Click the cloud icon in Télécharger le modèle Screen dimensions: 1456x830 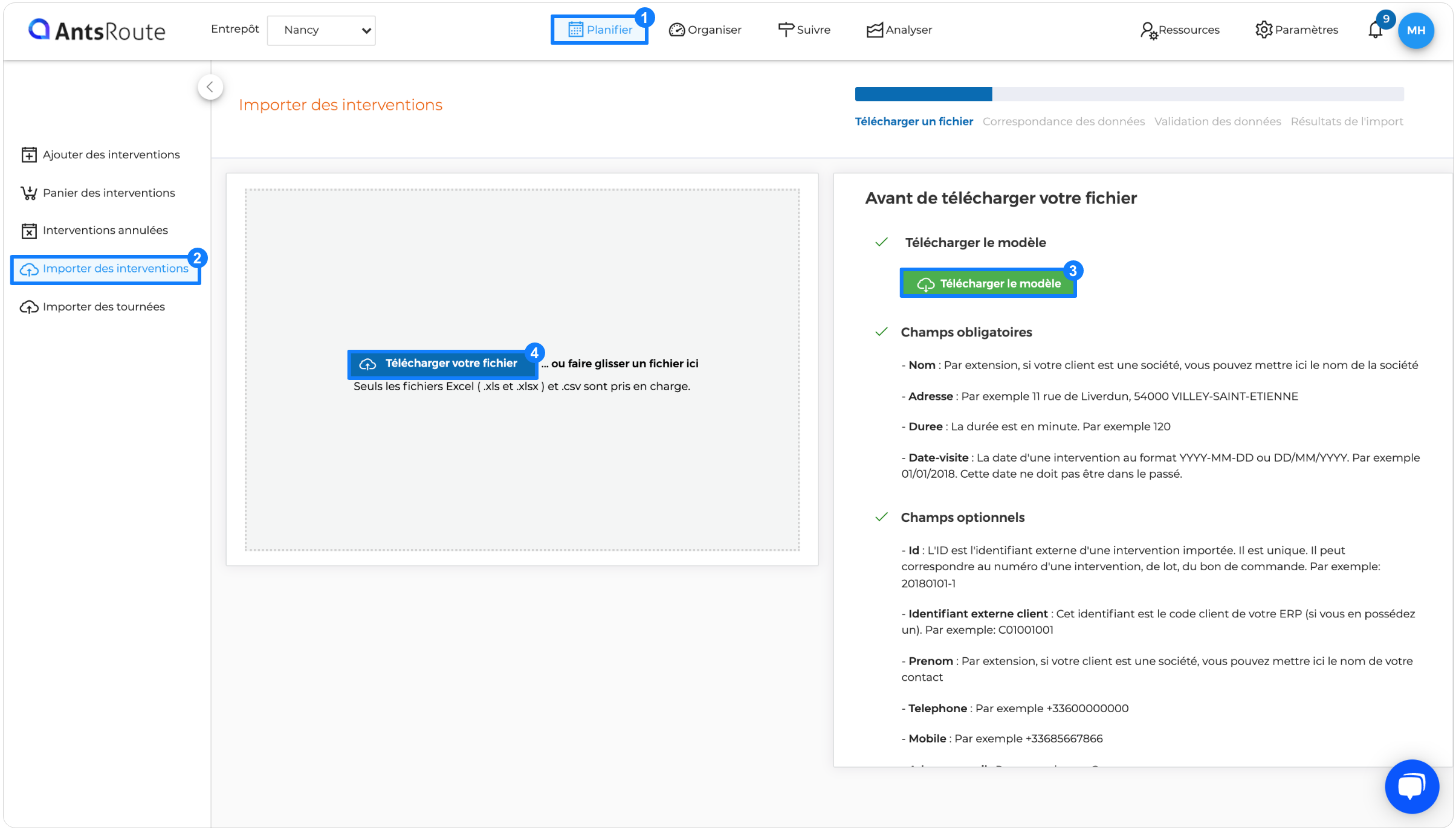coord(925,284)
